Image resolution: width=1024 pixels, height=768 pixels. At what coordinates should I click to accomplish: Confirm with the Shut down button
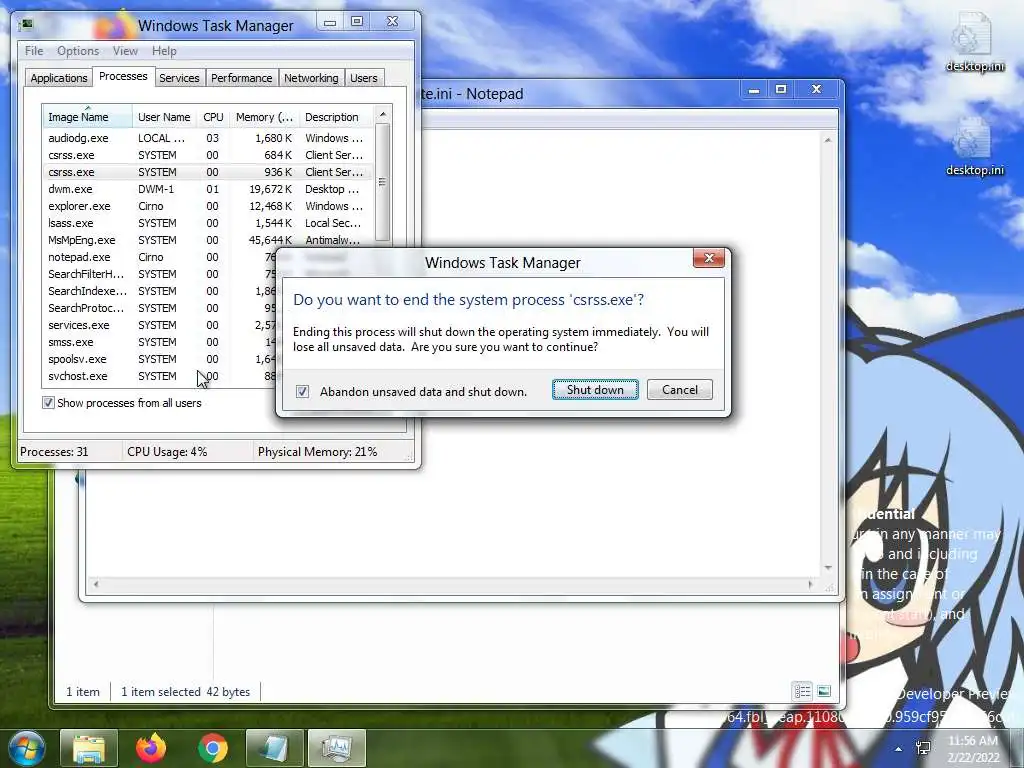595,390
